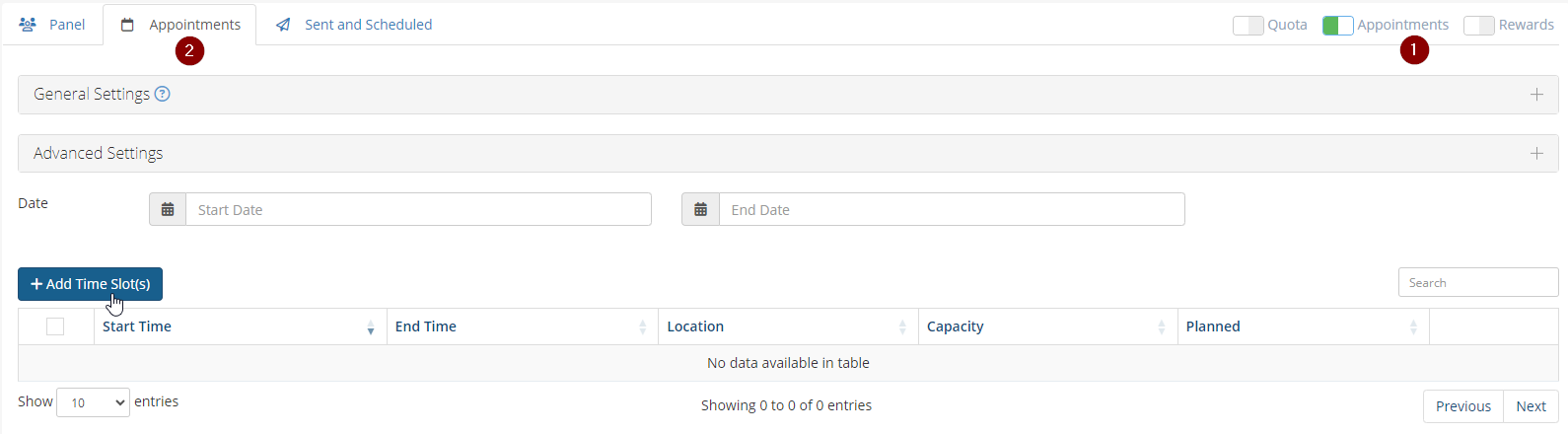Click the table Search field
The image size is (1568, 434).
[1477, 283]
